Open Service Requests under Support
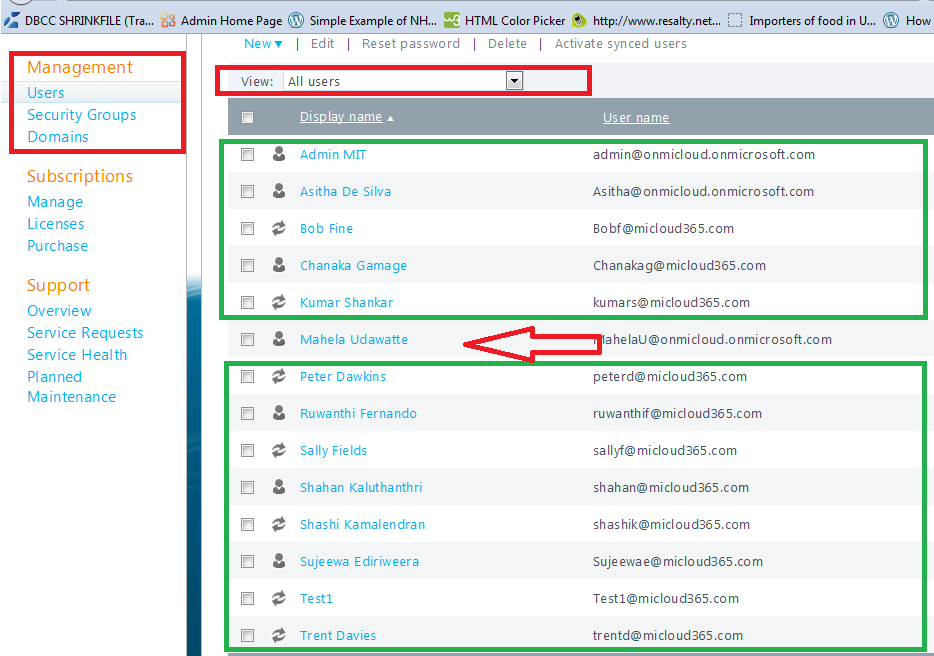 [x=85, y=333]
